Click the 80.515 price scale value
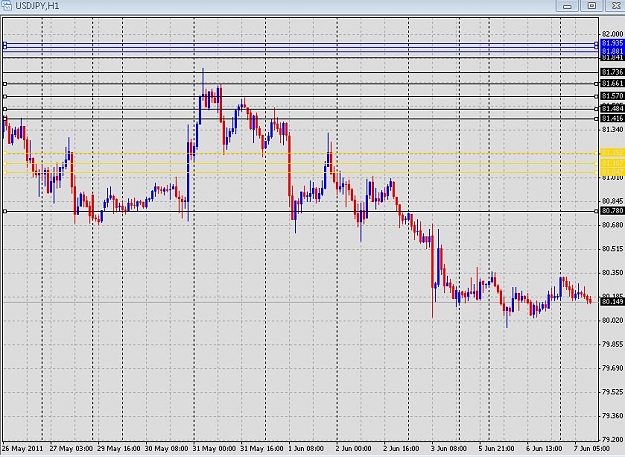This screenshot has width=625, height=457. pyautogui.click(x=612, y=249)
